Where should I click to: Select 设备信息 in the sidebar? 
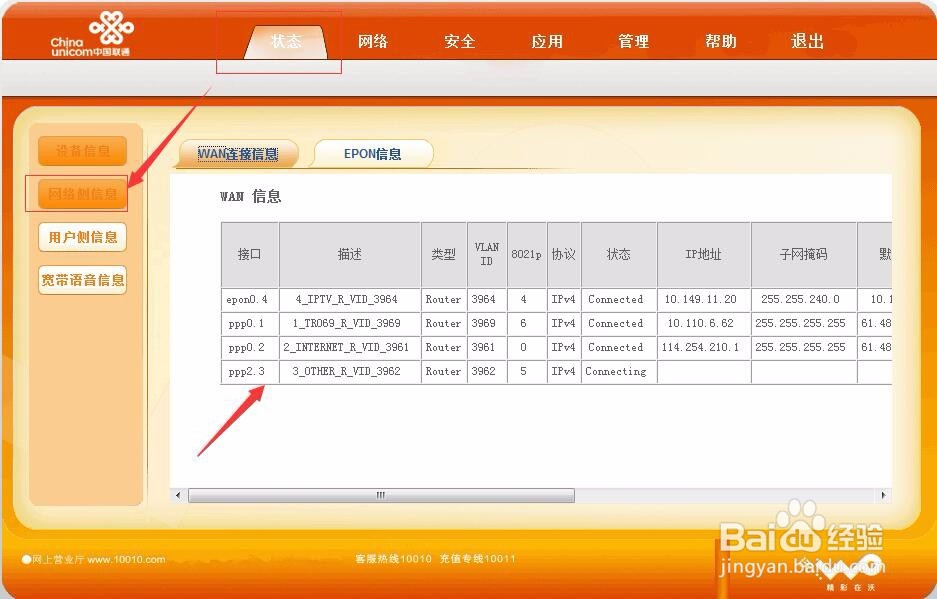[82, 150]
